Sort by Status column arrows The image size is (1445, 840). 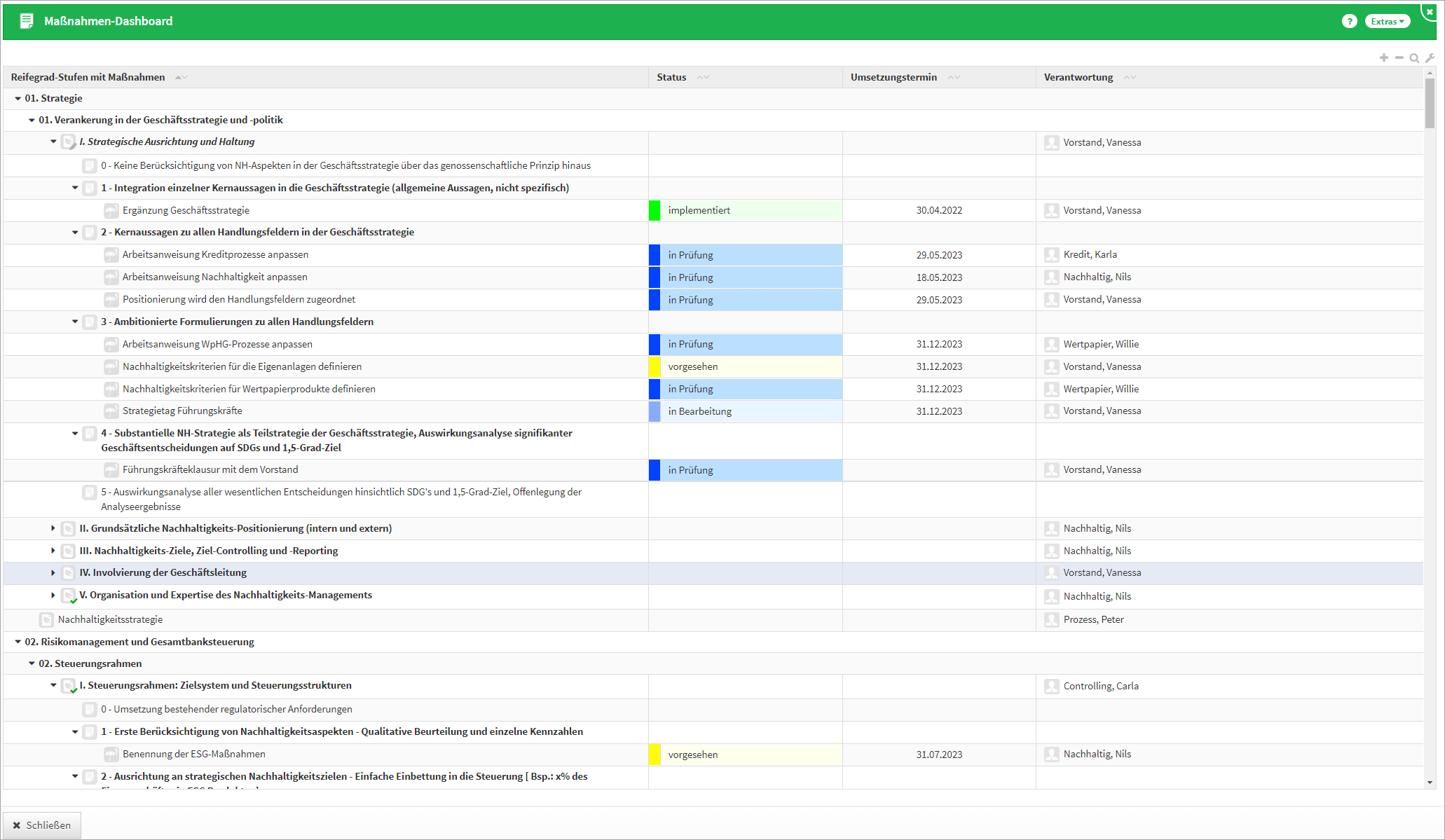pyautogui.click(x=703, y=77)
